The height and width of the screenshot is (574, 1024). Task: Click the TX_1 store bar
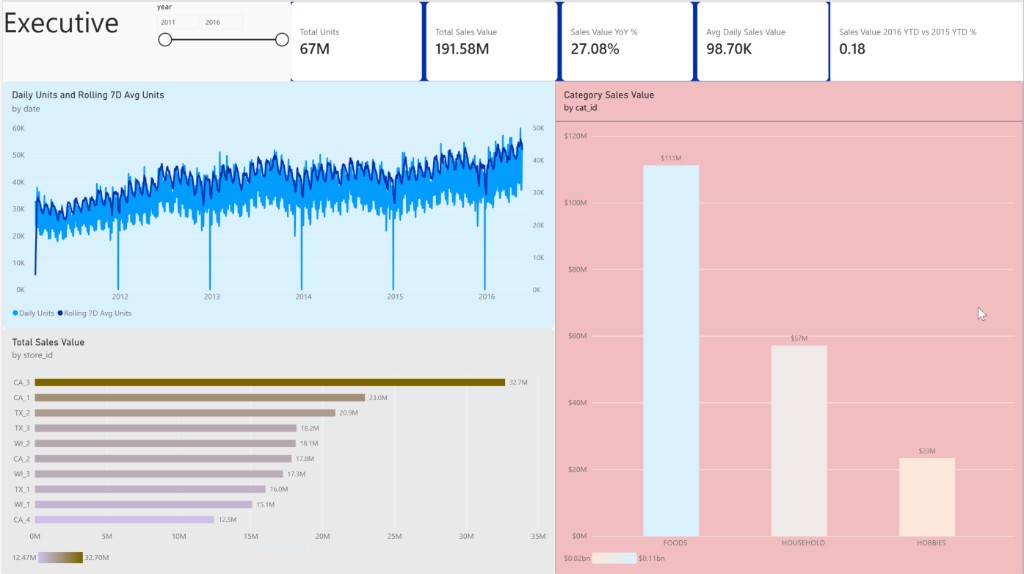(150, 489)
